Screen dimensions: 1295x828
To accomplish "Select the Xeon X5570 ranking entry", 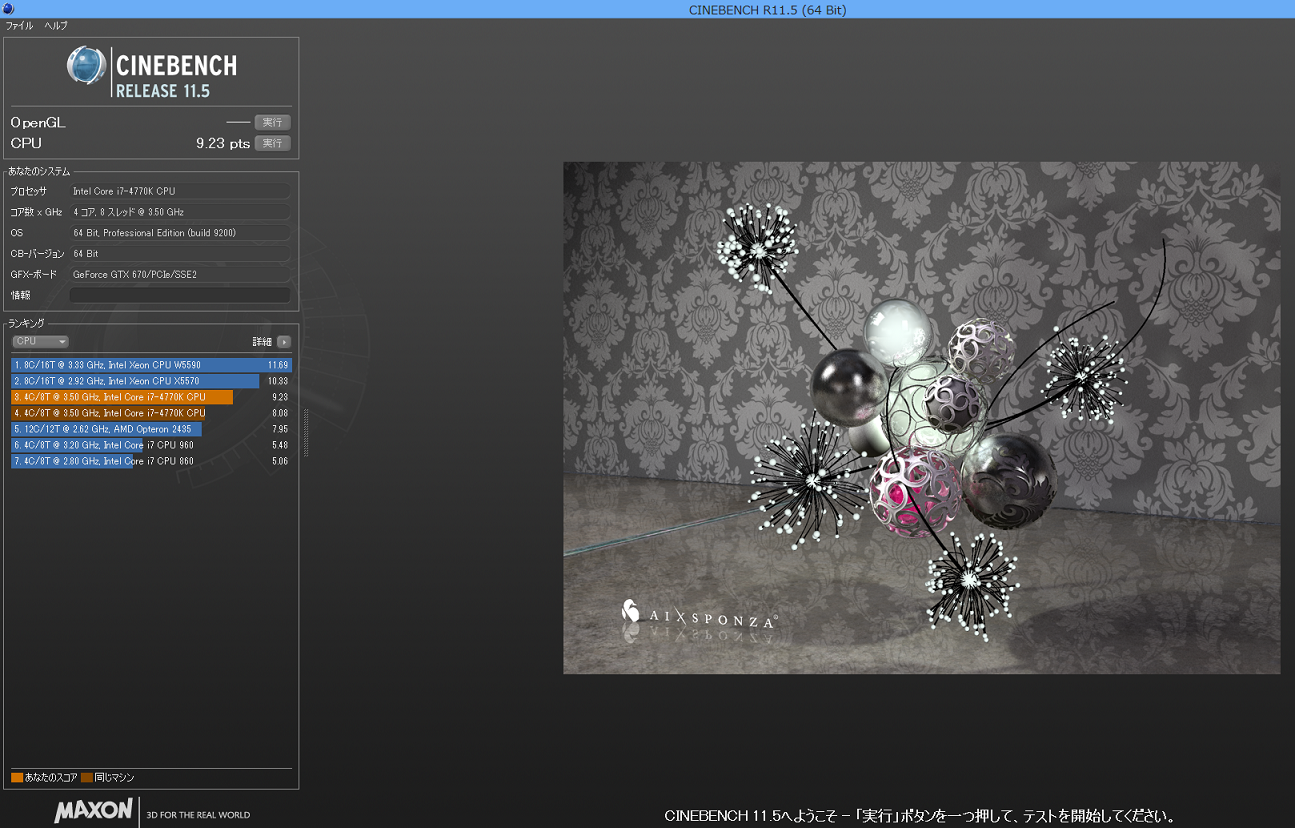I will click(150, 381).
